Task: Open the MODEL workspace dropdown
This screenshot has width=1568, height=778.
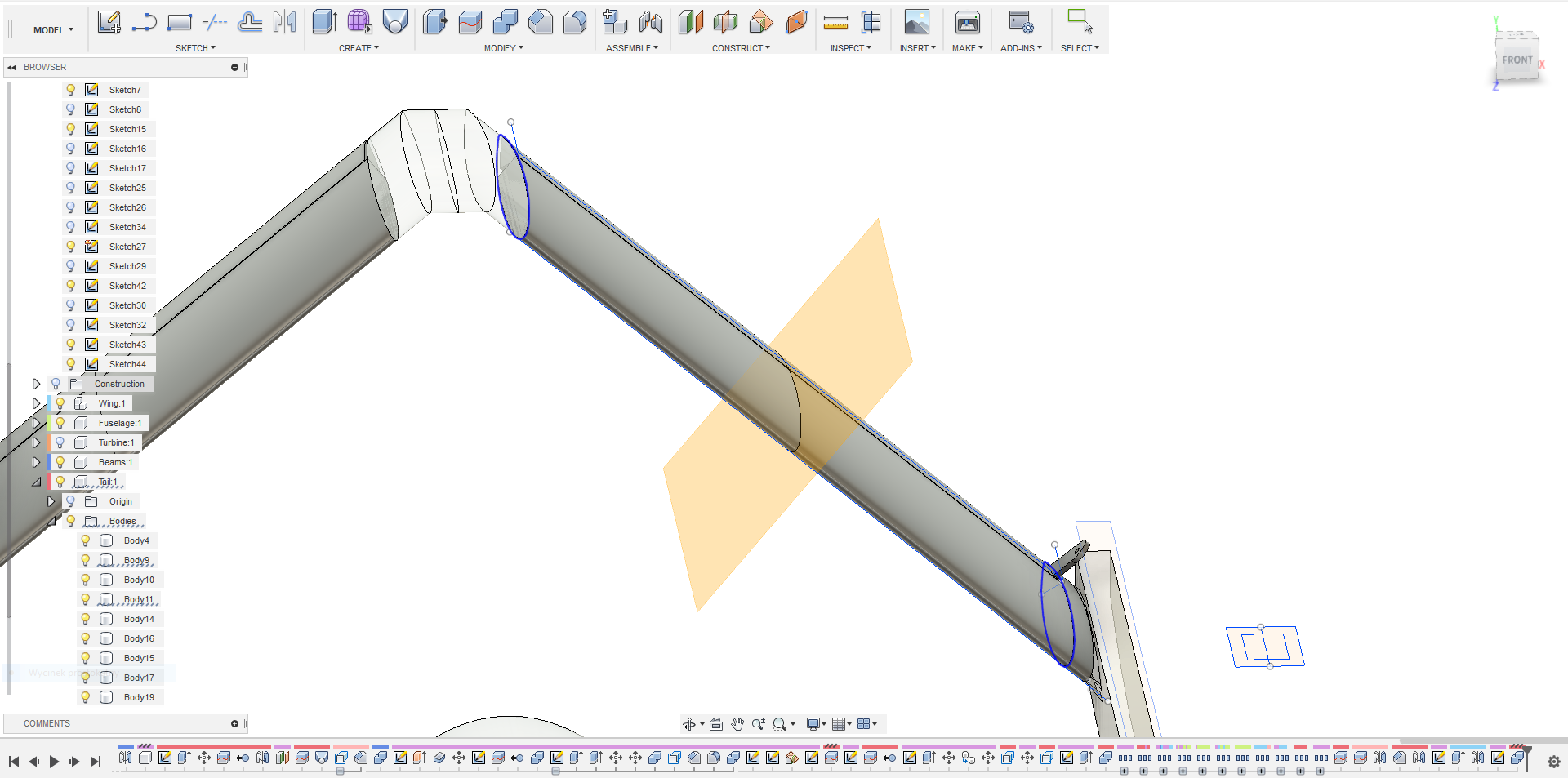Action: click(x=53, y=30)
